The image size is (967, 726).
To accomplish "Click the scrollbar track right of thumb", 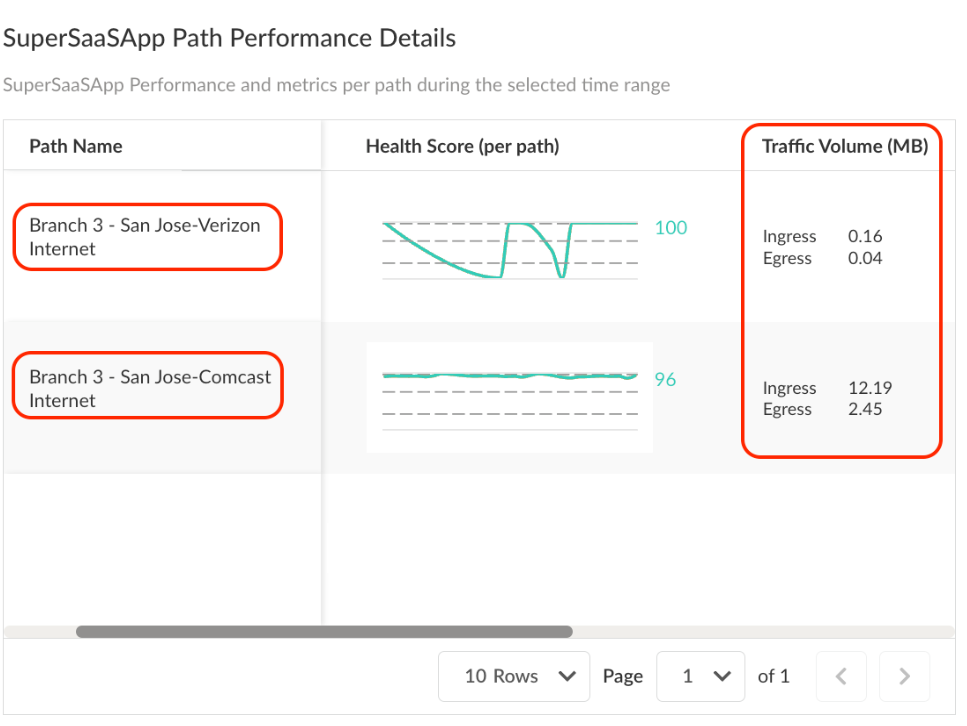I will pyautogui.click(x=760, y=632).
